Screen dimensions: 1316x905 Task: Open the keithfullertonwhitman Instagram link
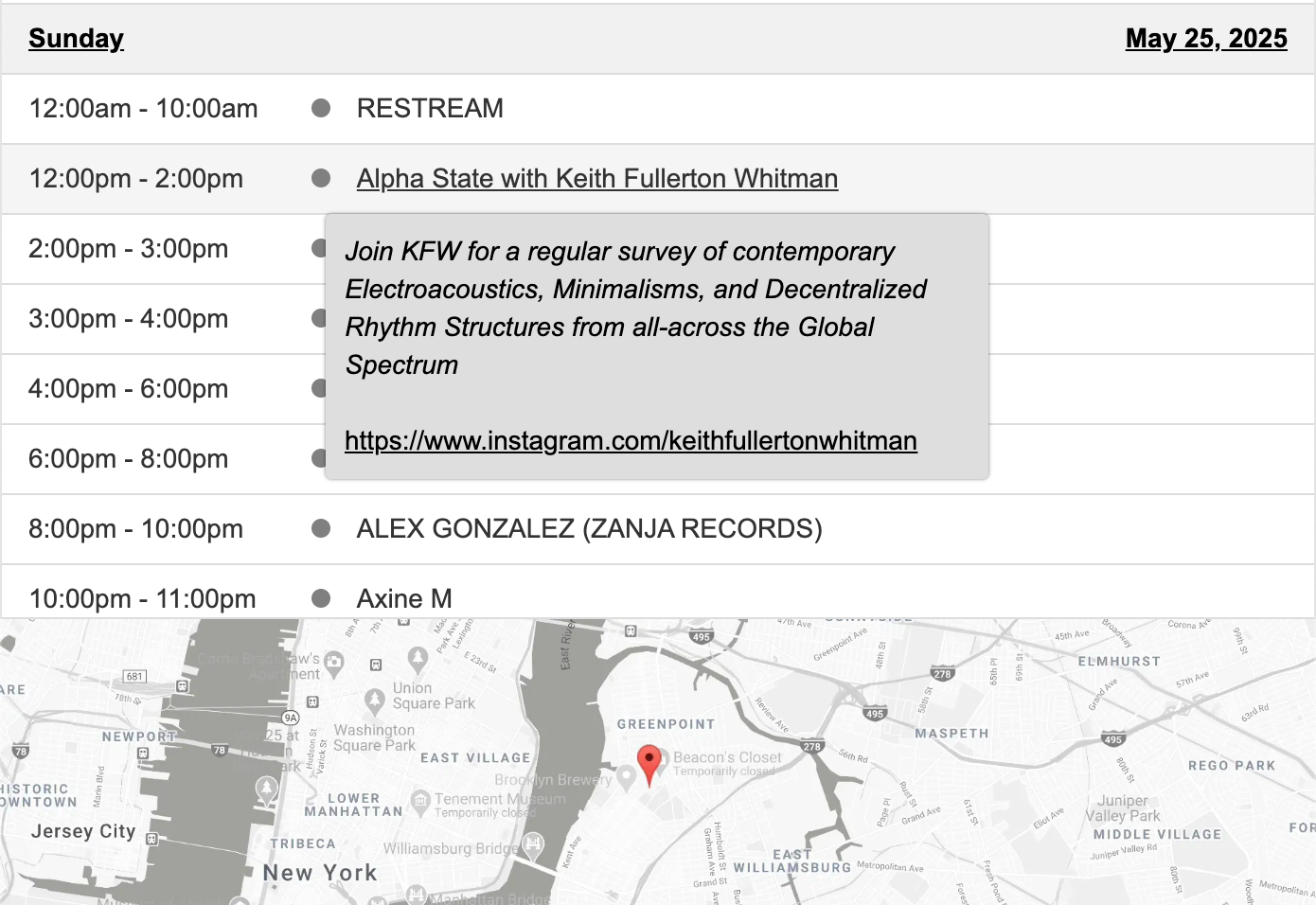click(631, 441)
